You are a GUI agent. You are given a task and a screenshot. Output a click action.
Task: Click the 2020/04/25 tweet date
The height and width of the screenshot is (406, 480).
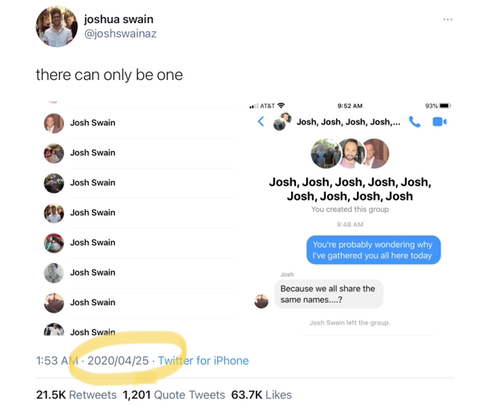tap(118, 361)
